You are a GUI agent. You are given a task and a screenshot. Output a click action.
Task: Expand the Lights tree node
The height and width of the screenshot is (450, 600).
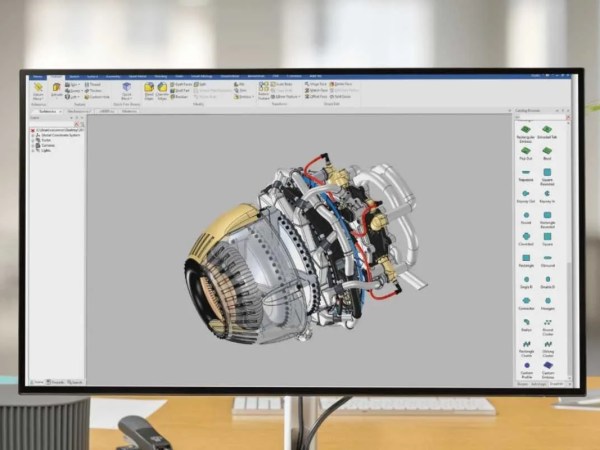(x=33, y=150)
